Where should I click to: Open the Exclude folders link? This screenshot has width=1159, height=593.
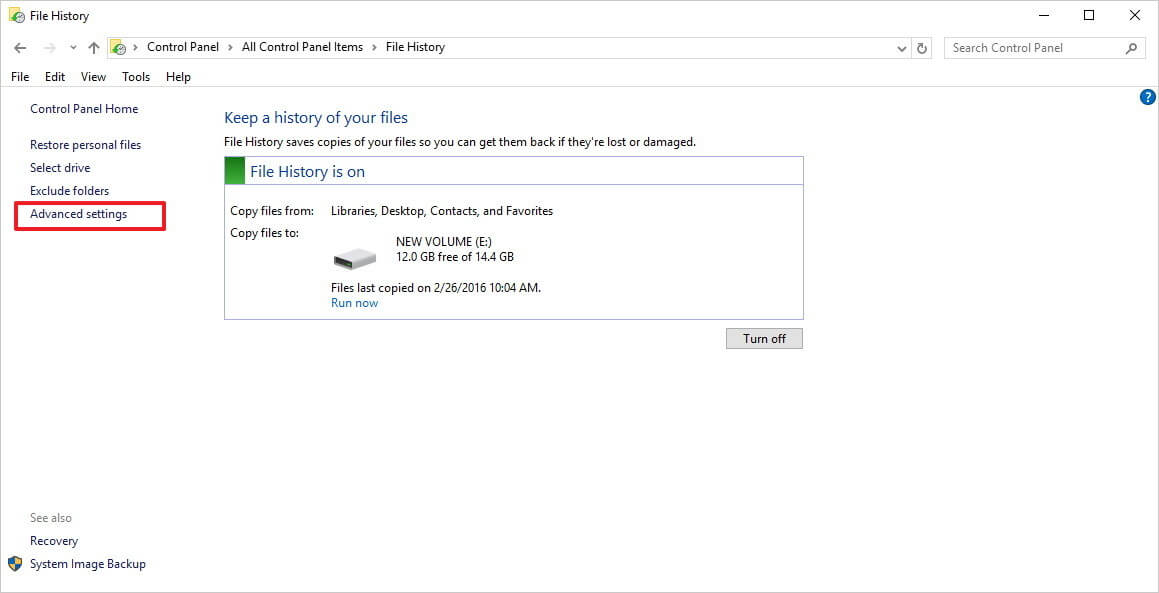[69, 191]
